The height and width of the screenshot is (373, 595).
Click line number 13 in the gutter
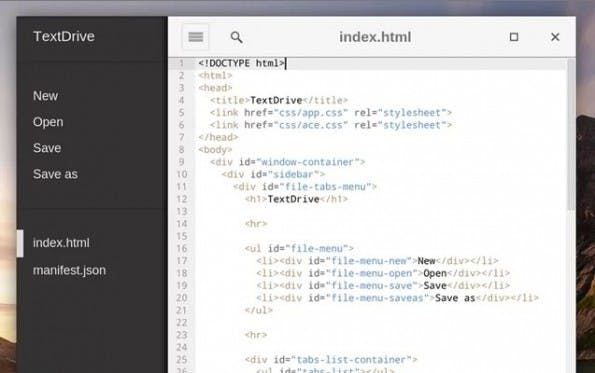[x=182, y=211]
